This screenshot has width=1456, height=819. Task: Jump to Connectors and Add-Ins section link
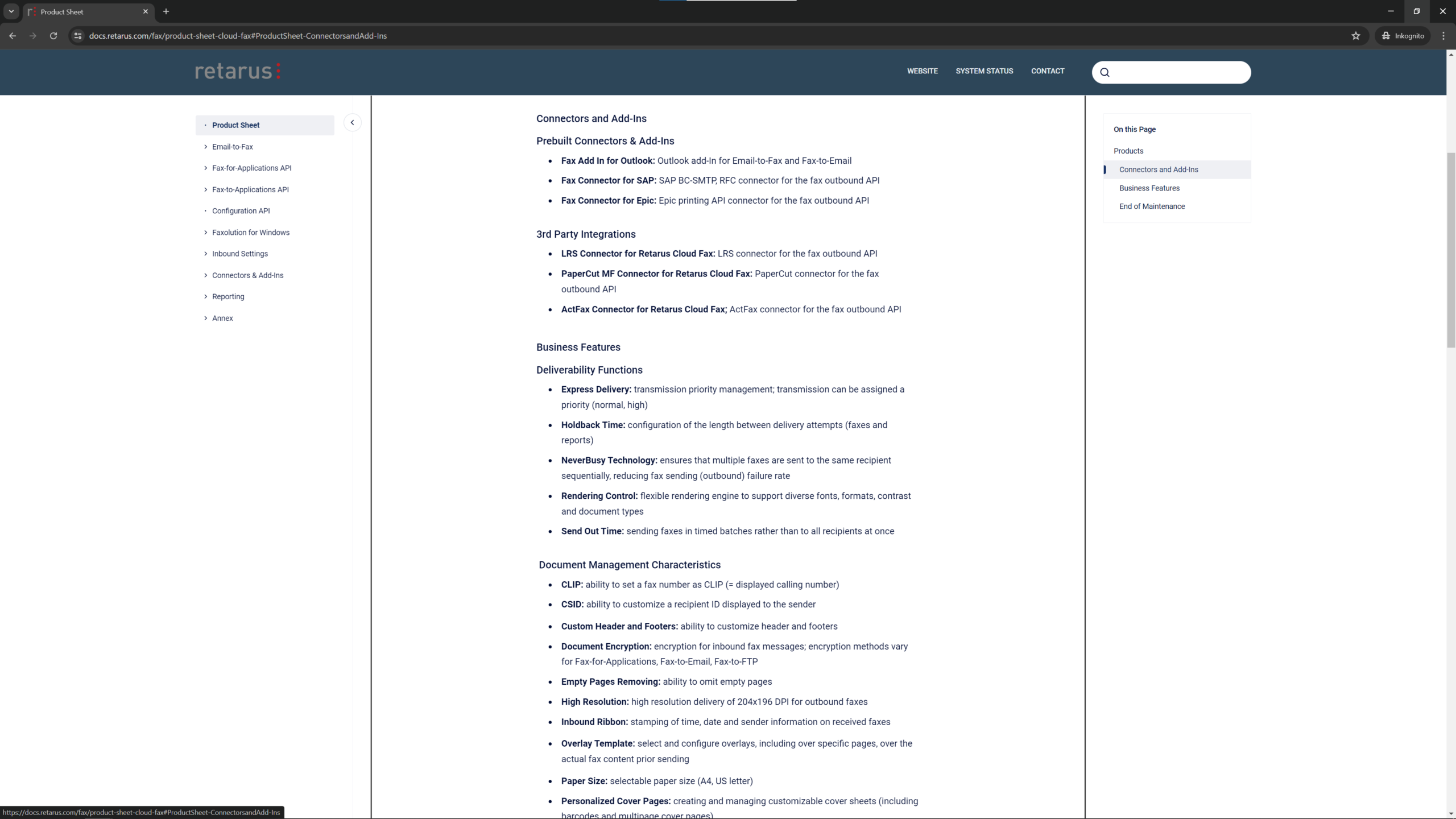click(1159, 169)
